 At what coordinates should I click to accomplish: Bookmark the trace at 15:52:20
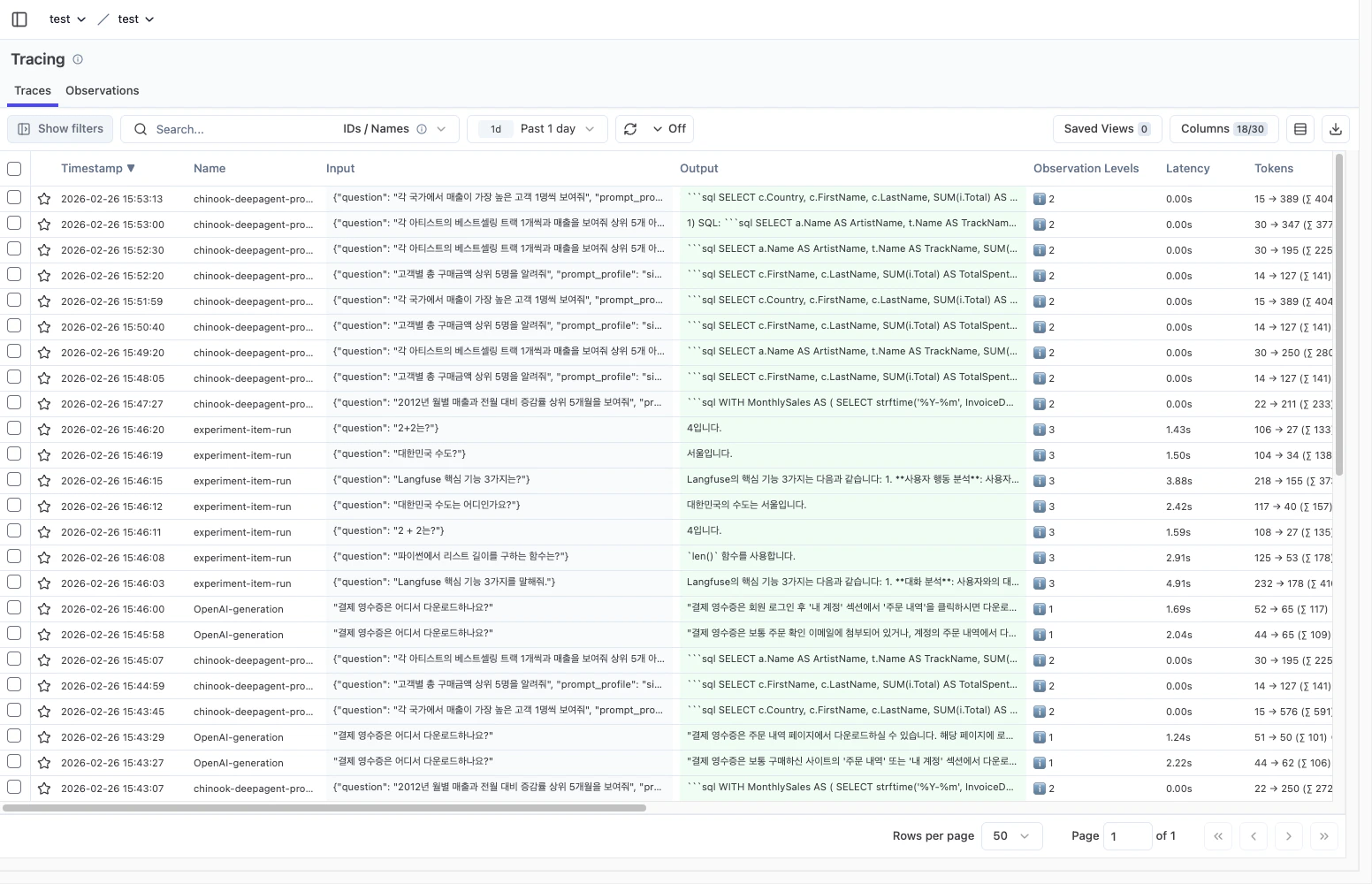(44, 276)
